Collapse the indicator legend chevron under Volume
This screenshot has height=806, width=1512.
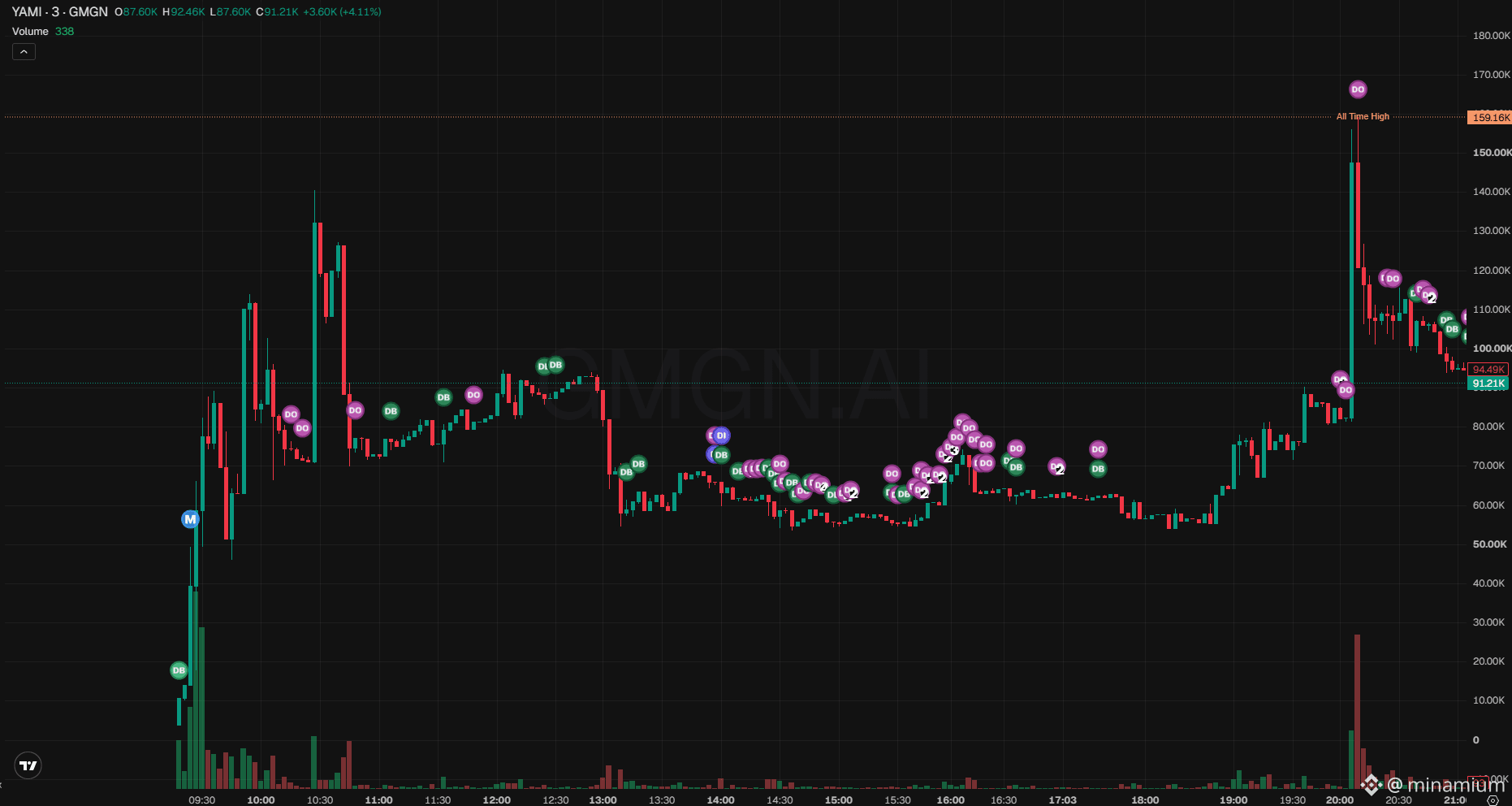point(24,52)
